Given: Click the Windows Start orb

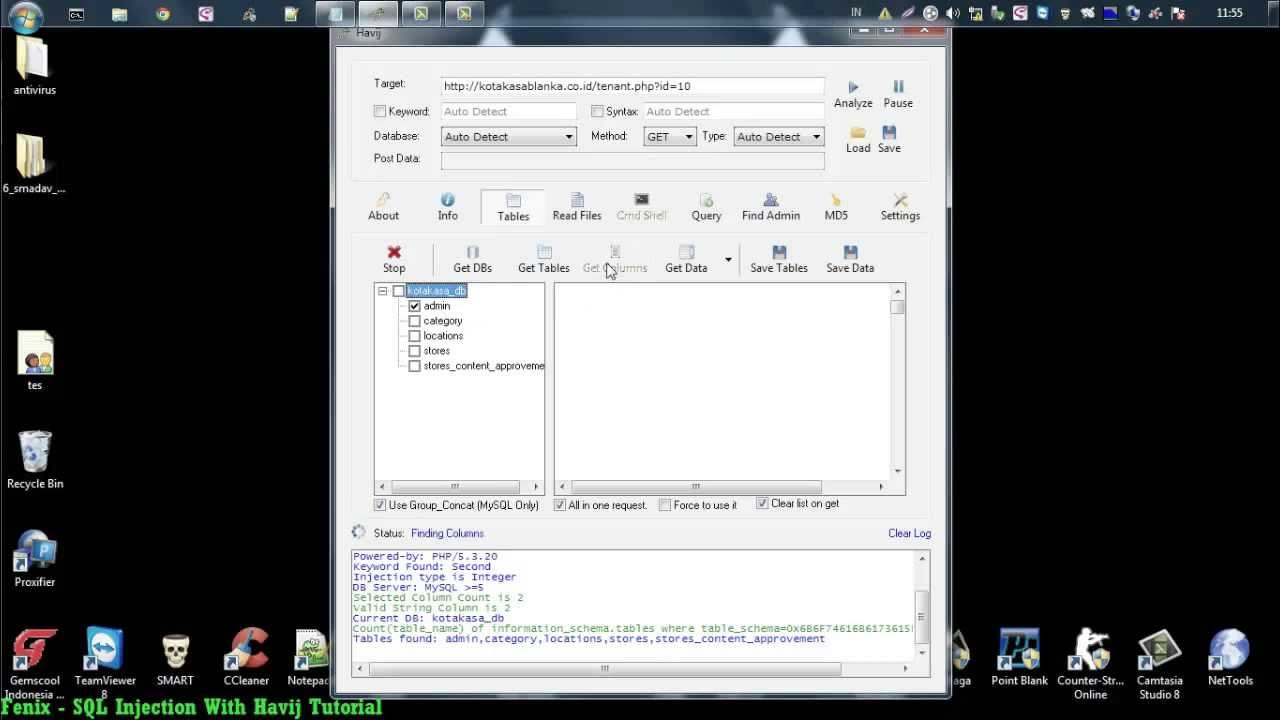Looking at the screenshot, I should pos(25,14).
